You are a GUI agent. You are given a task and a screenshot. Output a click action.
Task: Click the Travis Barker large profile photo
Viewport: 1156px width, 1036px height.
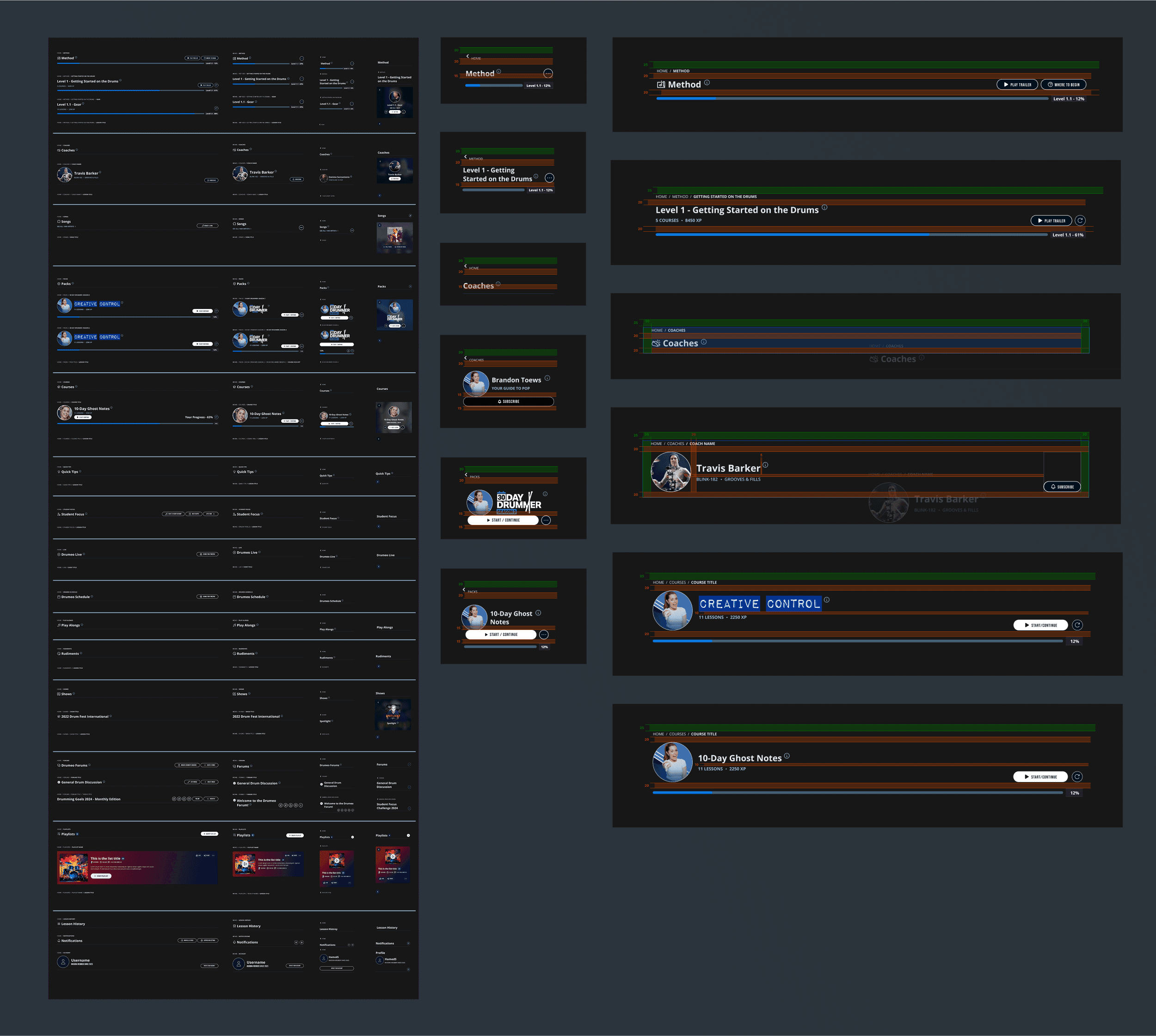click(x=670, y=472)
